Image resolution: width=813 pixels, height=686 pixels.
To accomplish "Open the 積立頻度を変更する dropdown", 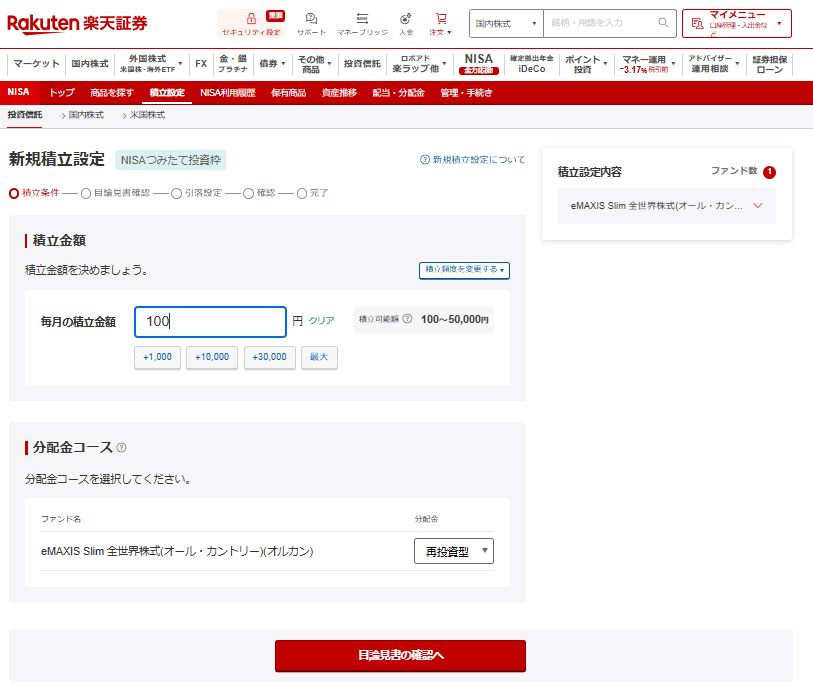I will (464, 270).
